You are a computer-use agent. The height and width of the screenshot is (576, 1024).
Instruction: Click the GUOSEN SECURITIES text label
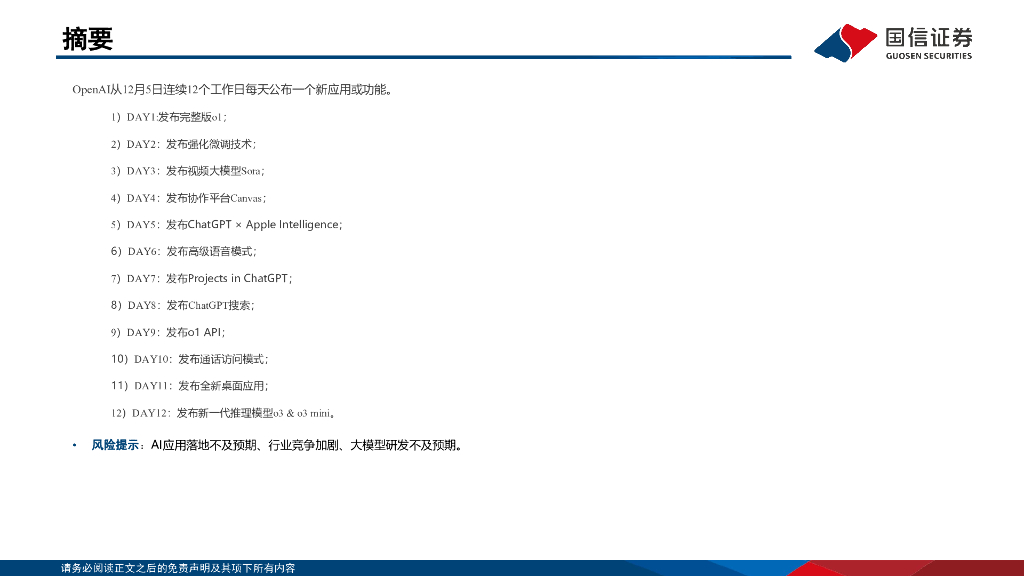928,55
